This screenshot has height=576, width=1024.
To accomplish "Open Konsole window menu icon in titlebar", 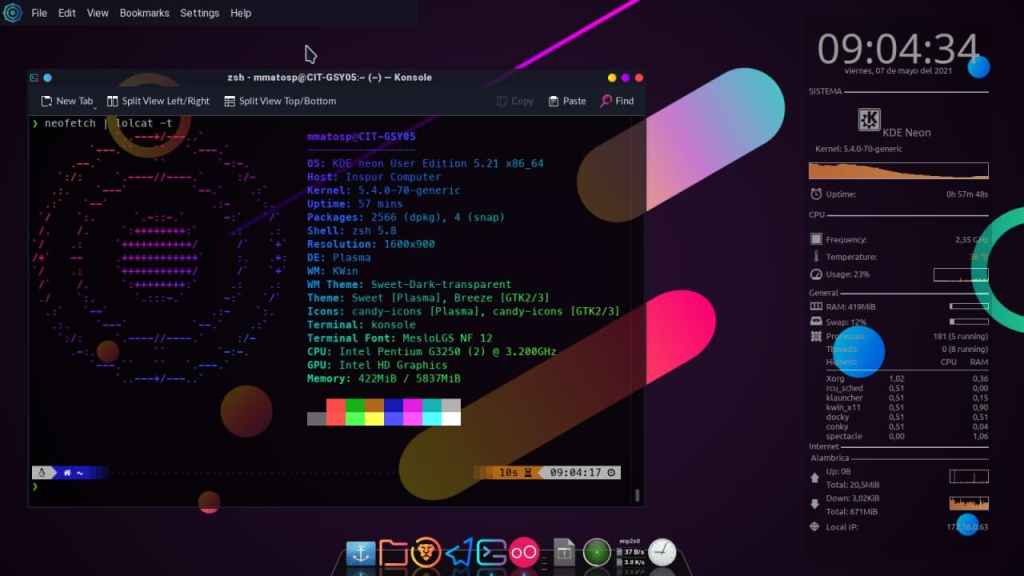I will tap(34, 78).
